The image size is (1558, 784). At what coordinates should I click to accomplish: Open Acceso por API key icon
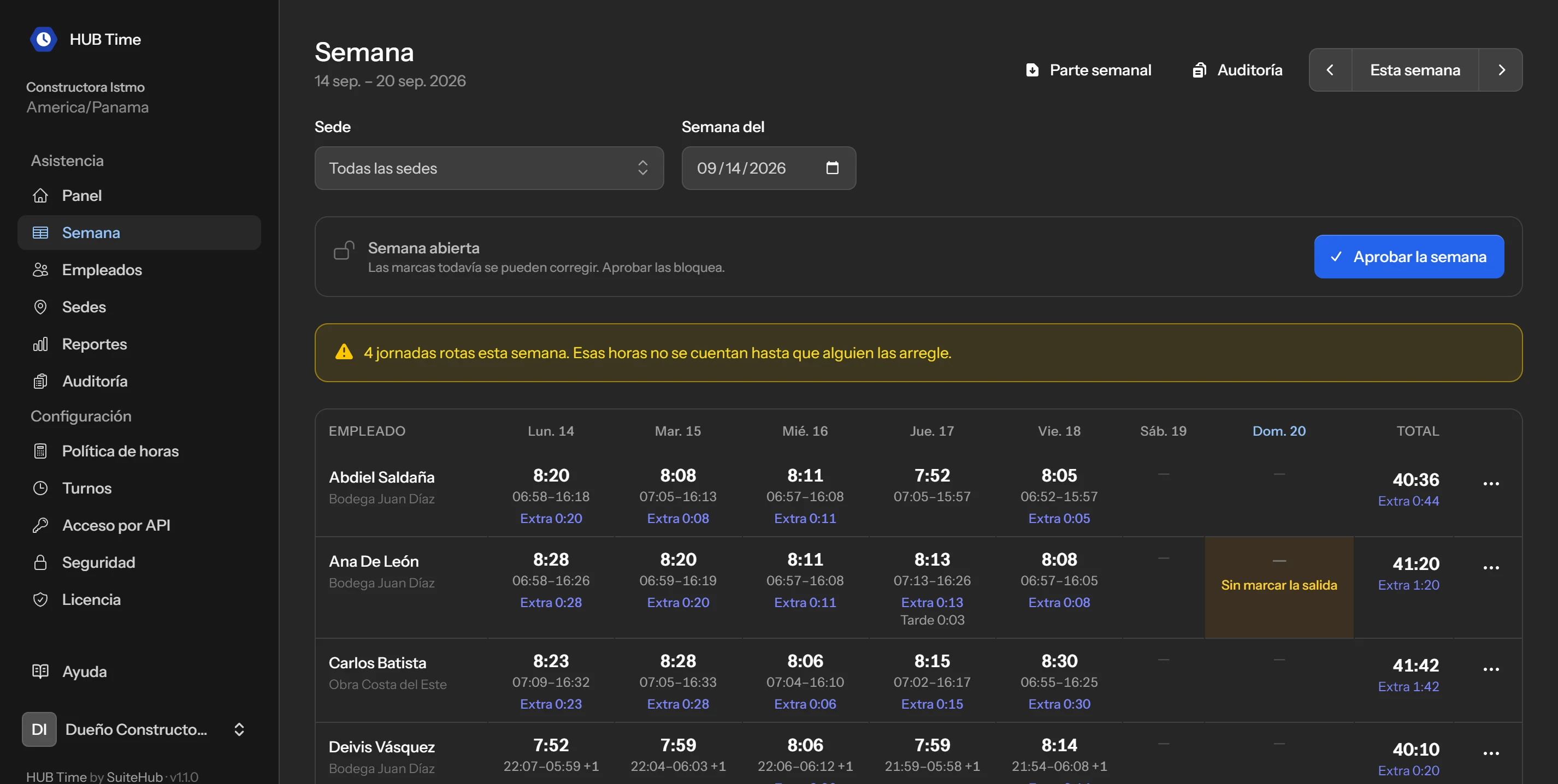point(40,525)
